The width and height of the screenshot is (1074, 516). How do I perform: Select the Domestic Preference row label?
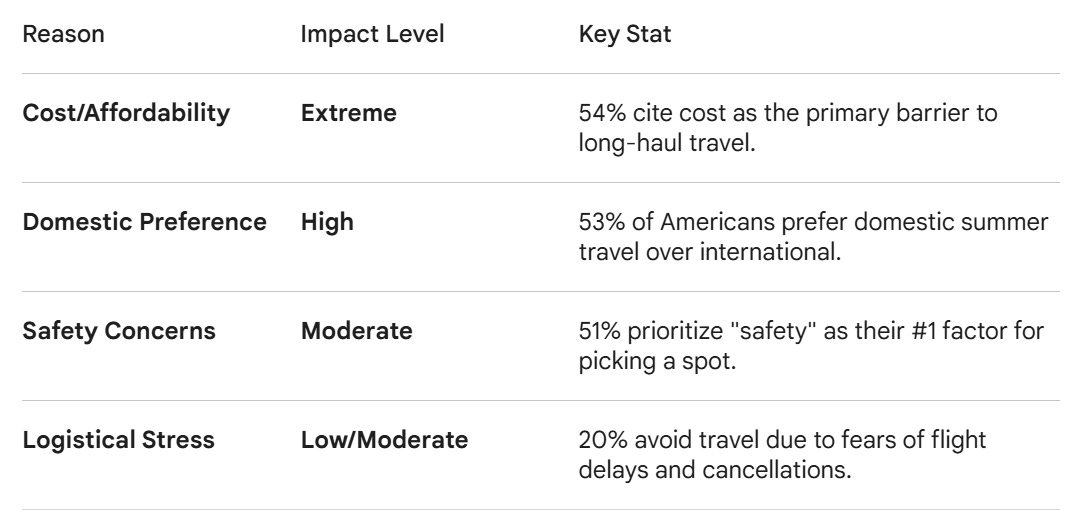point(145,222)
